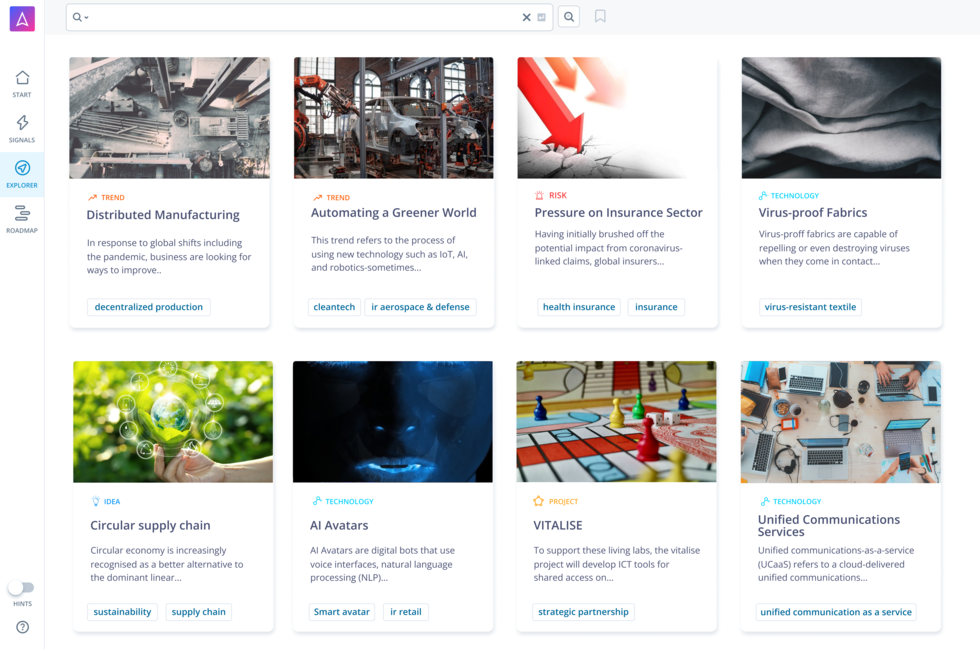Open the Virus-proof Fabrics thumbnail image
The height and width of the screenshot is (651, 980).
coord(841,118)
